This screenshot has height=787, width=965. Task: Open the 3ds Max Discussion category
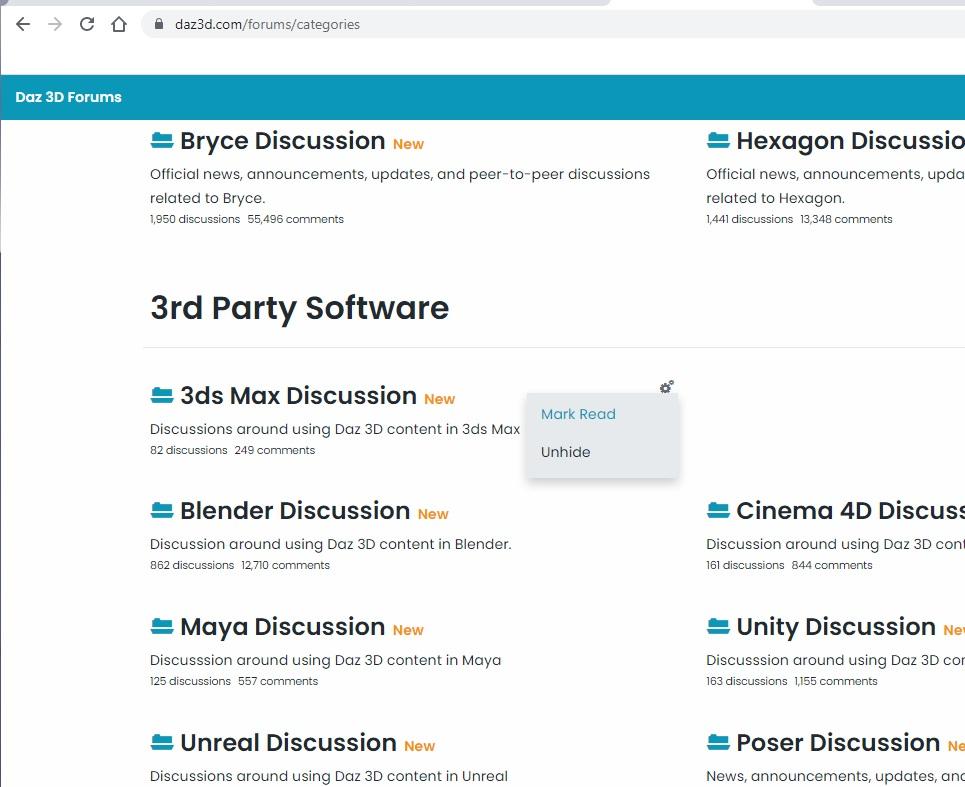[x=298, y=396]
